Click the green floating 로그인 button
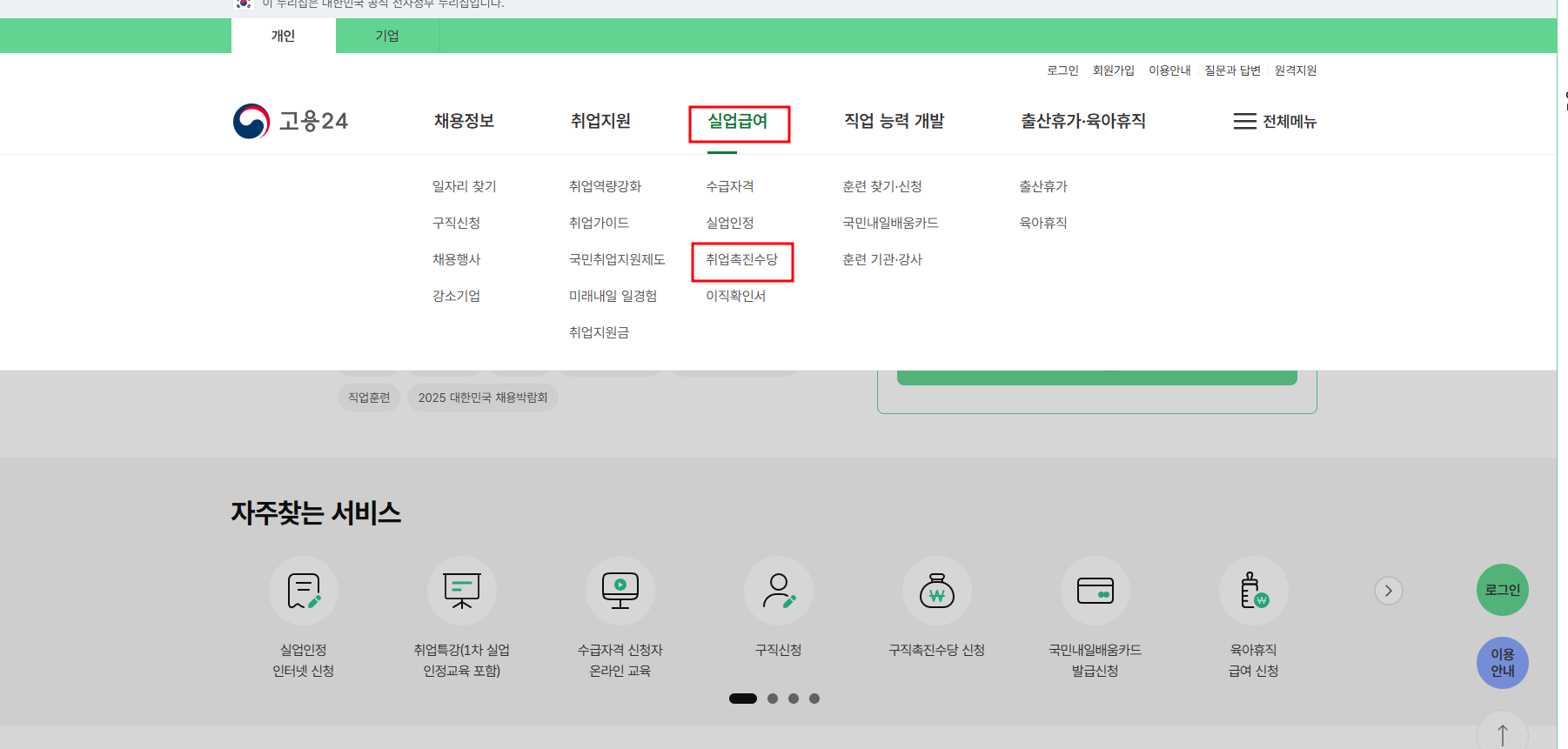 tap(1503, 590)
